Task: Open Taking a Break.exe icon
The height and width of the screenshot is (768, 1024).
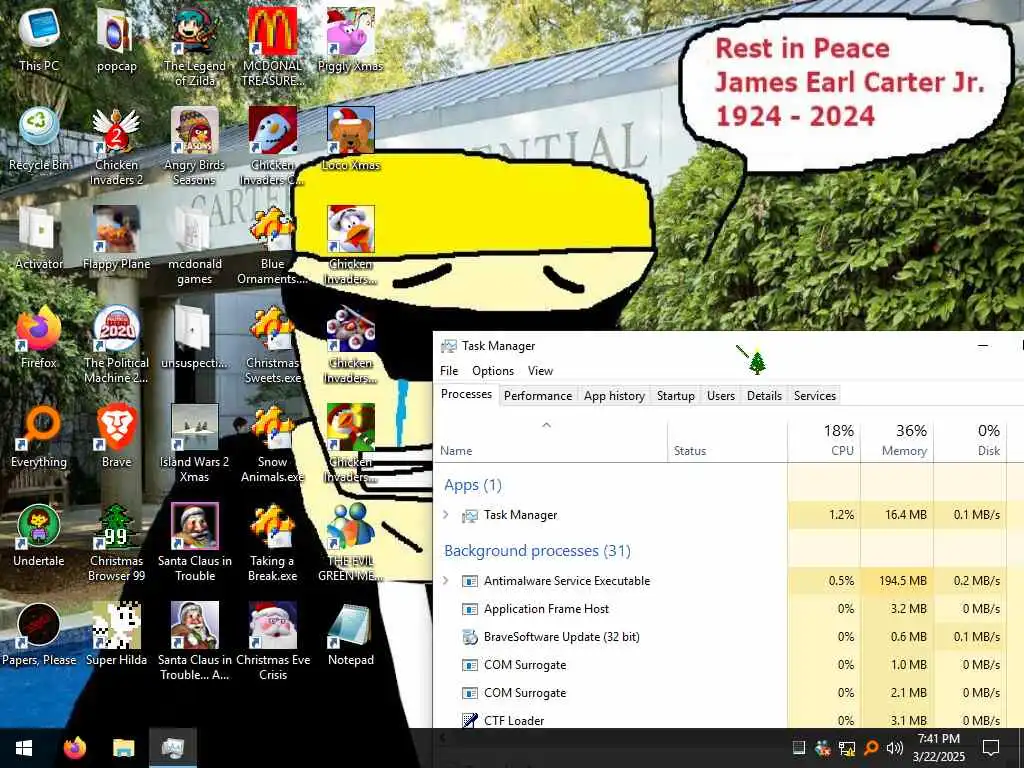Action: click(x=272, y=542)
